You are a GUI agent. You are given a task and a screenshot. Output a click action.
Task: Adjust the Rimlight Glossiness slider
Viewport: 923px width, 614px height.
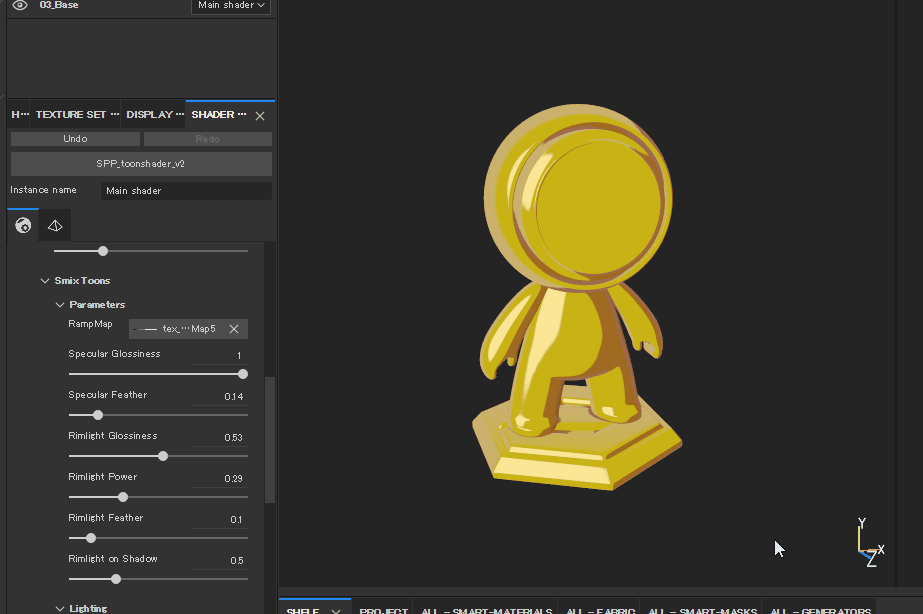pyautogui.click(x=158, y=456)
